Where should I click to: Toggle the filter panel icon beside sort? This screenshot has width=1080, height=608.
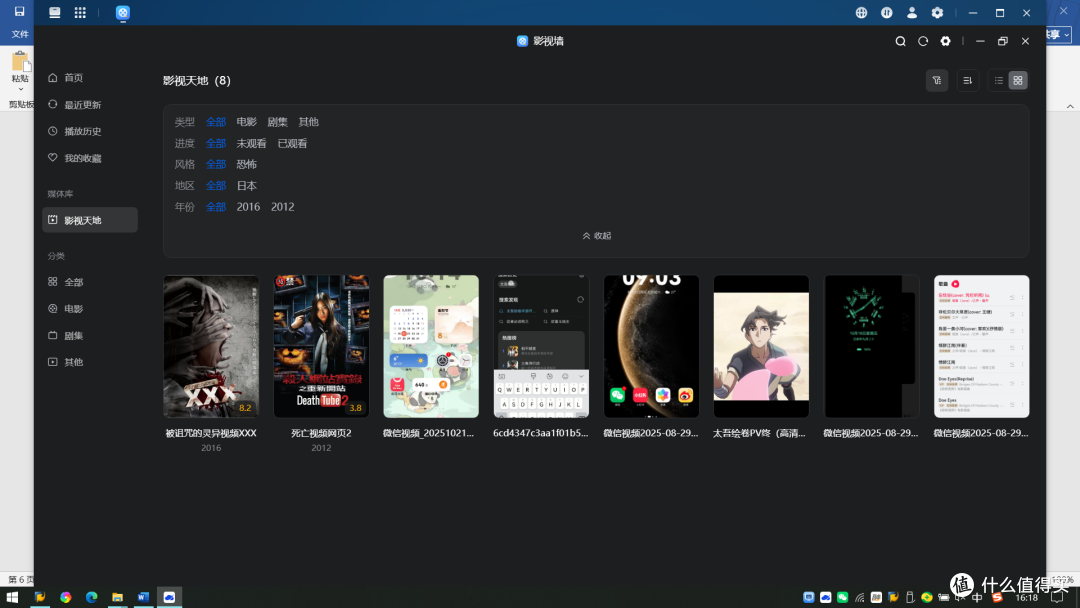(937, 81)
